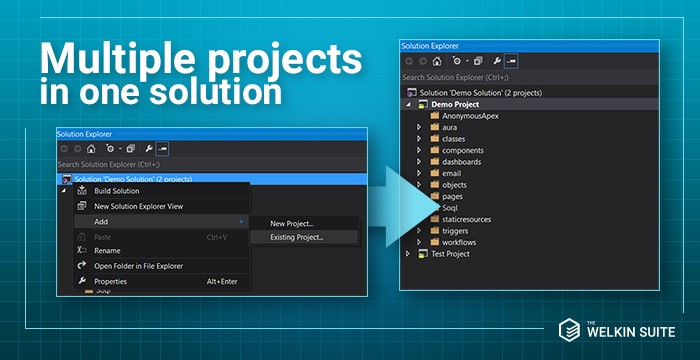Click Collapse All icon in context-menu panel
This screenshot has height=360, width=700.
131,149
